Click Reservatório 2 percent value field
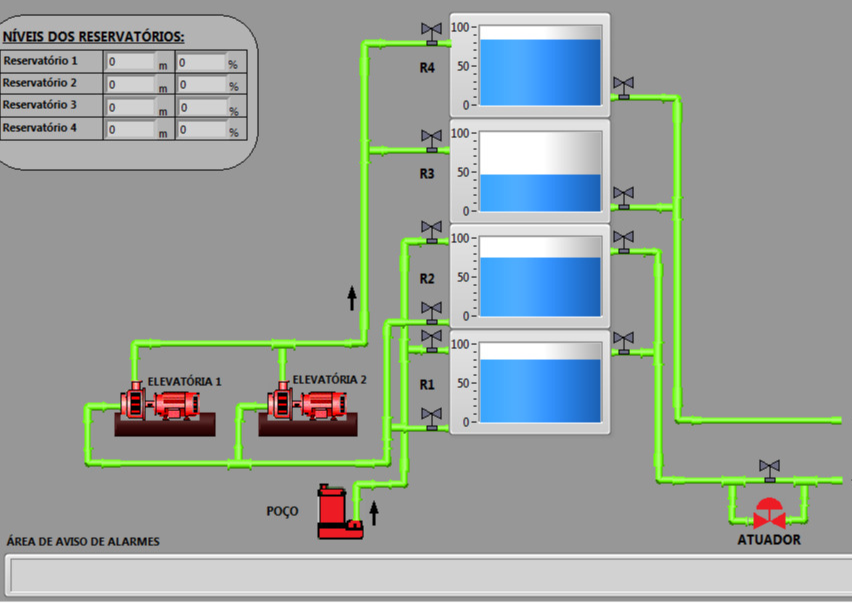Screen dimensions: 852x603 (x=202, y=84)
